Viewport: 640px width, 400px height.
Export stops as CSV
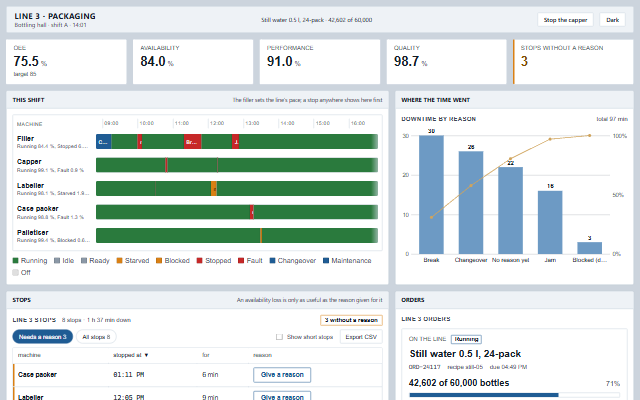[361, 337]
